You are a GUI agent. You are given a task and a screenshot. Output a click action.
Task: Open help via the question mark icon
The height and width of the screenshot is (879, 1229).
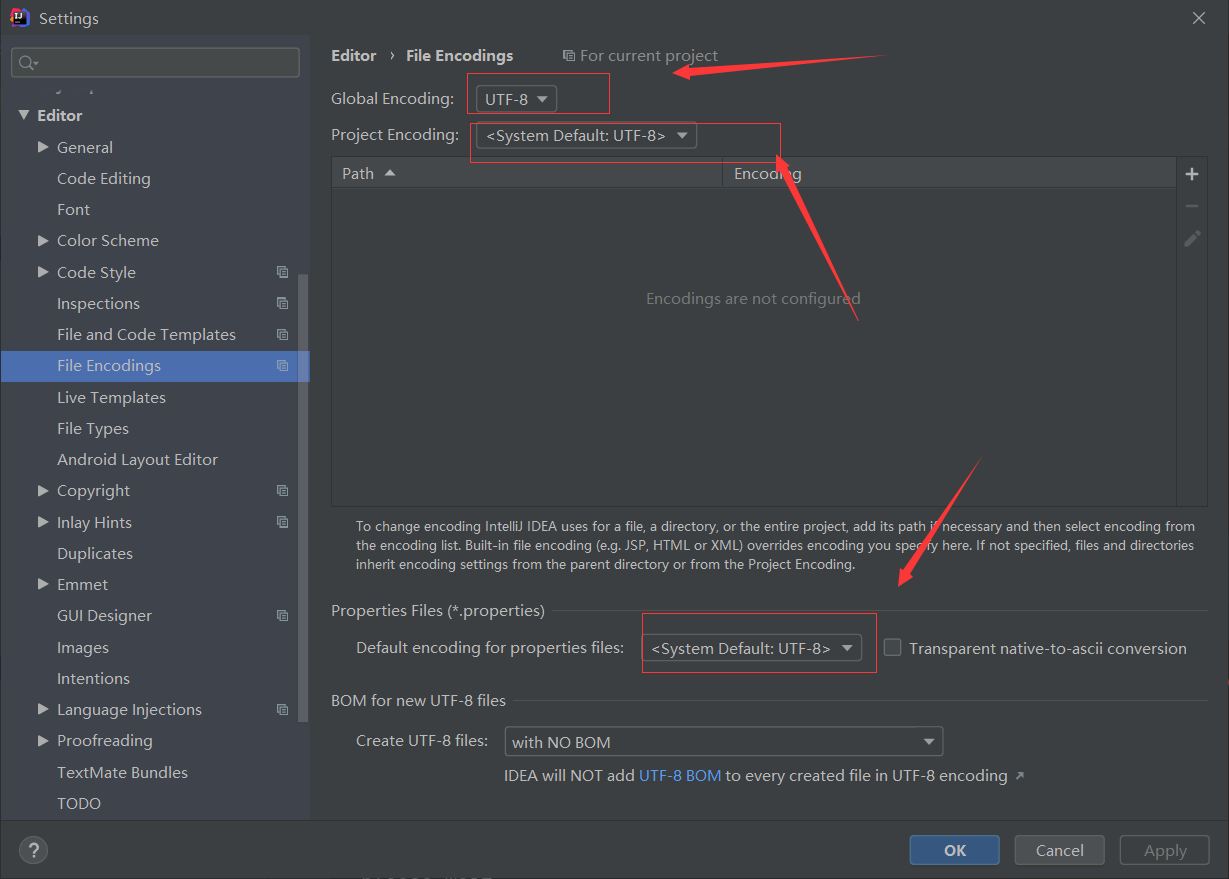coord(33,850)
